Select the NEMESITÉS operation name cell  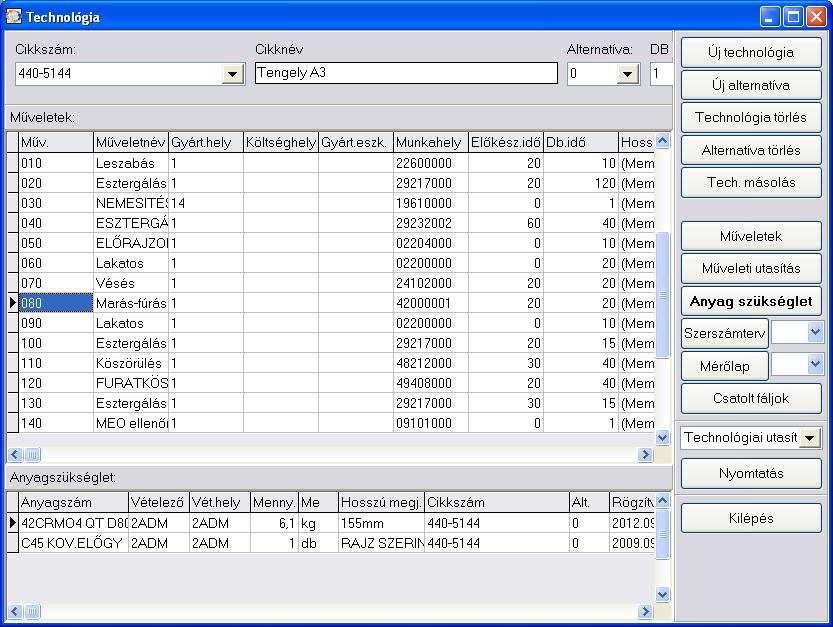(x=131, y=203)
